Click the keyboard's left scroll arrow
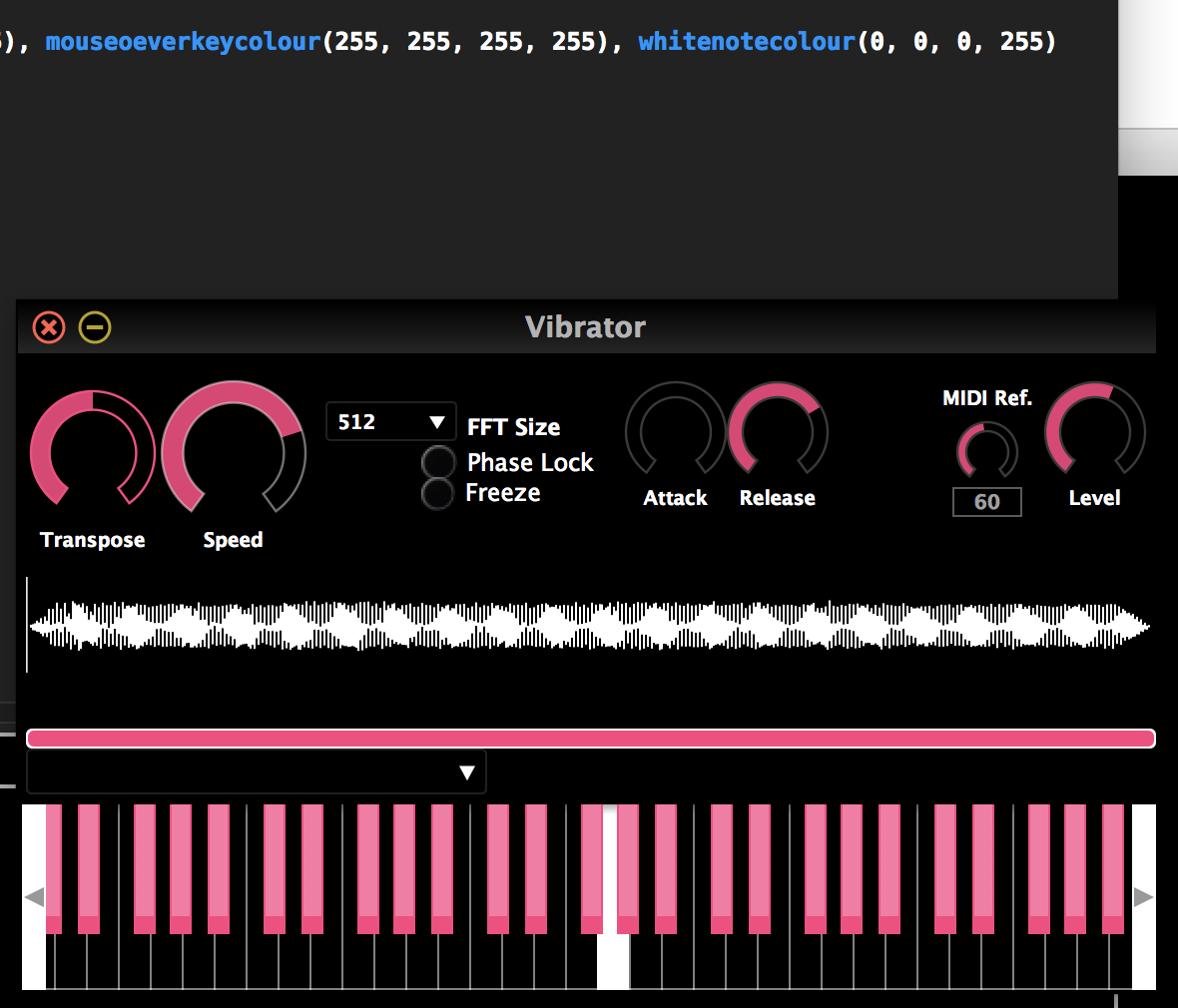The height and width of the screenshot is (1008, 1178). coord(34,897)
